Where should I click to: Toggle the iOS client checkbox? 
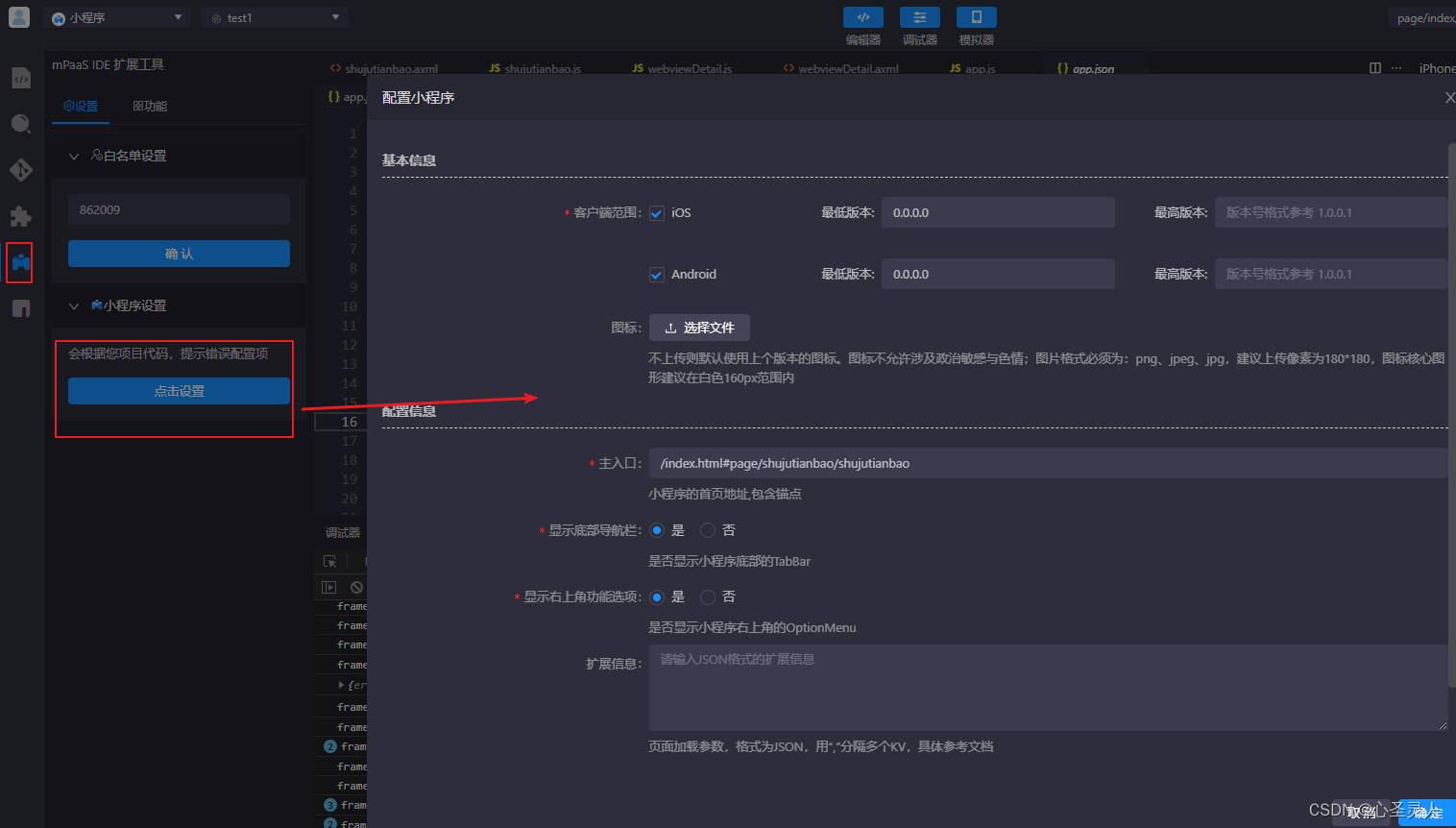point(657,213)
